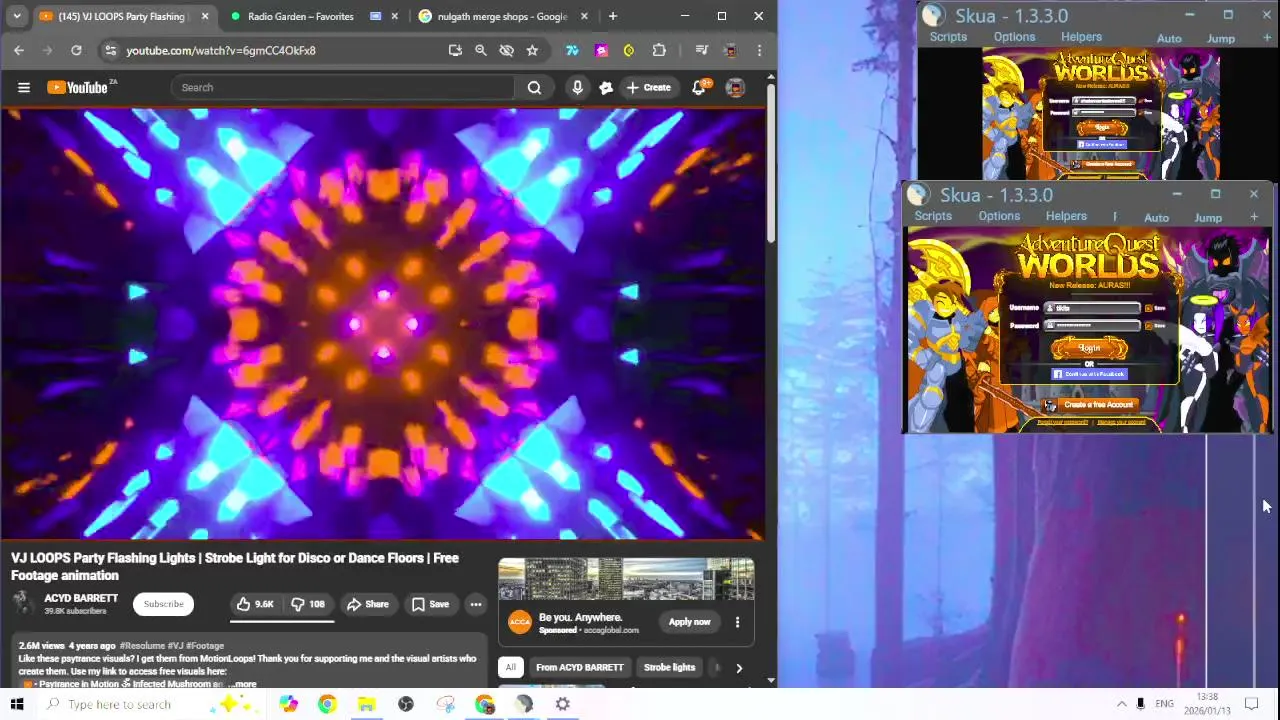The image size is (1280, 720).
Task: Go back with the browser back arrow
Action: pyautogui.click(x=19, y=50)
